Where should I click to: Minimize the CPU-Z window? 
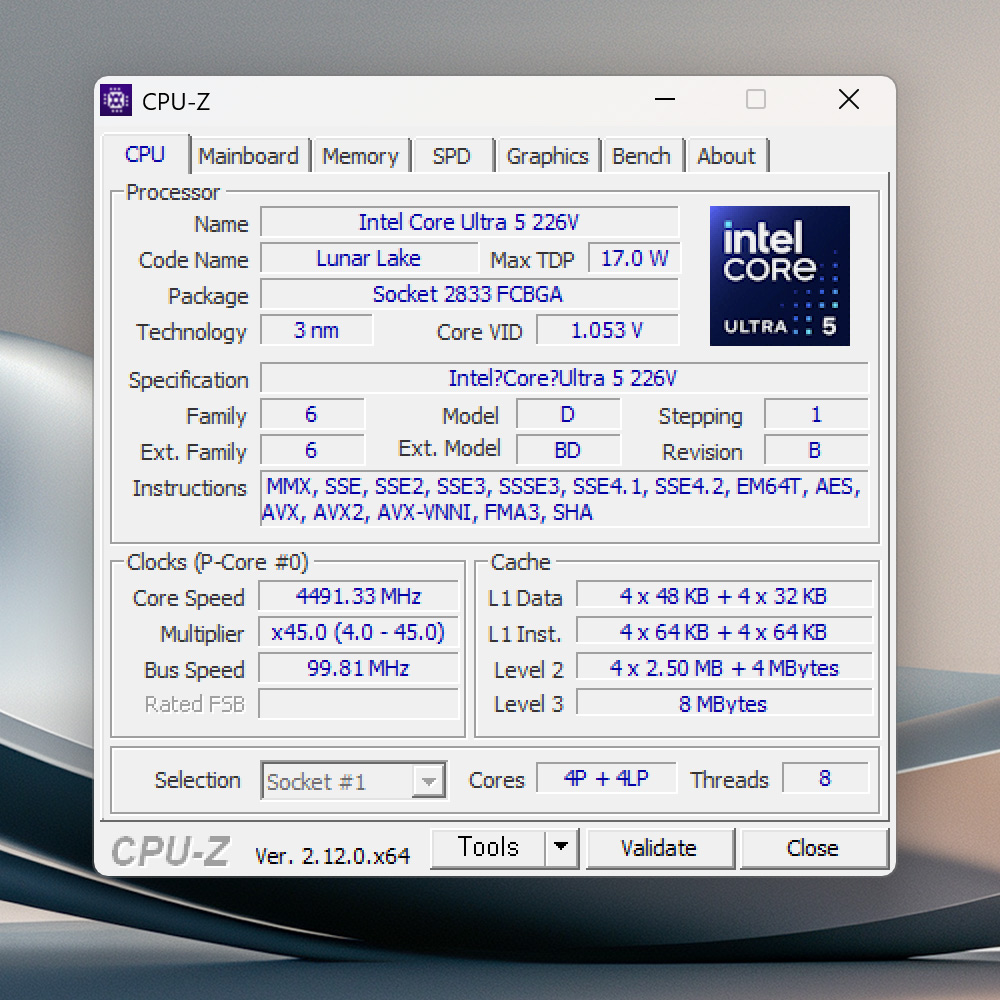(x=665, y=99)
